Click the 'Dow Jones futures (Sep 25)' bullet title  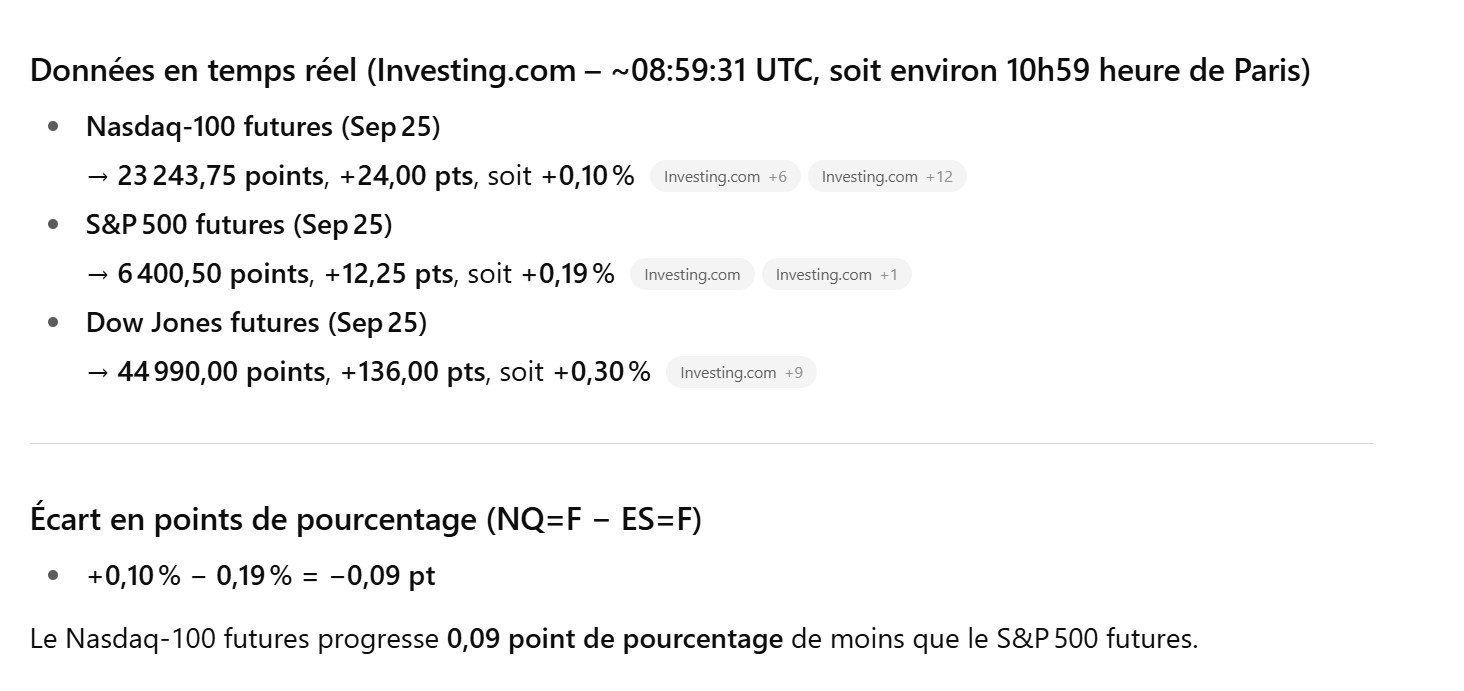click(x=256, y=323)
